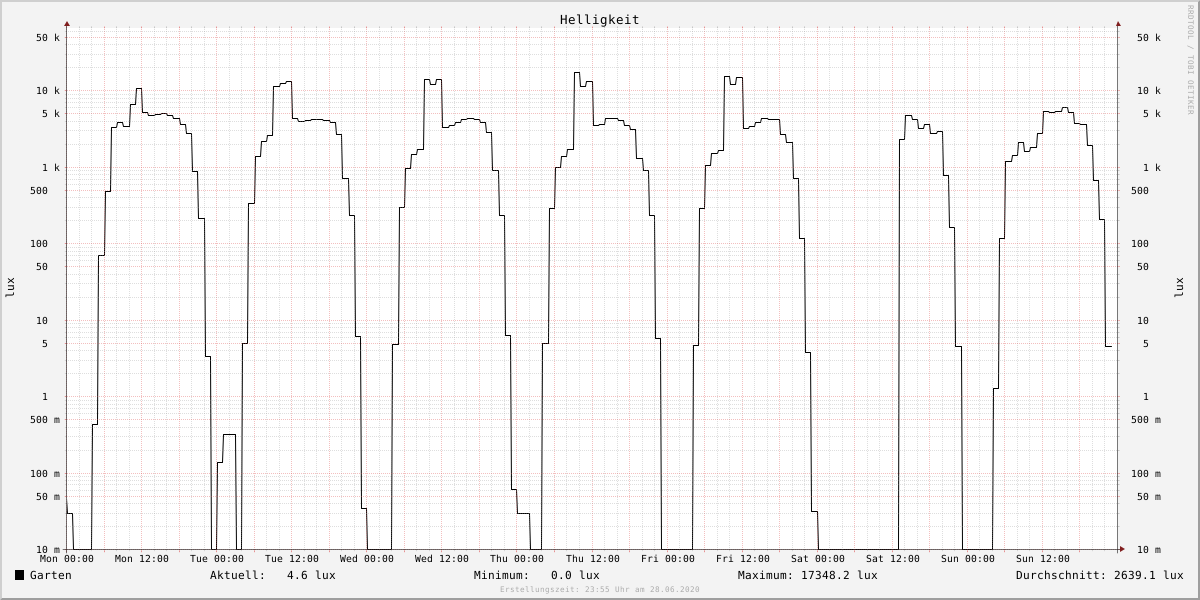Click the "Thu 00:00" time axis label
The height and width of the screenshot is (600, 1200).
pos(517,559)
